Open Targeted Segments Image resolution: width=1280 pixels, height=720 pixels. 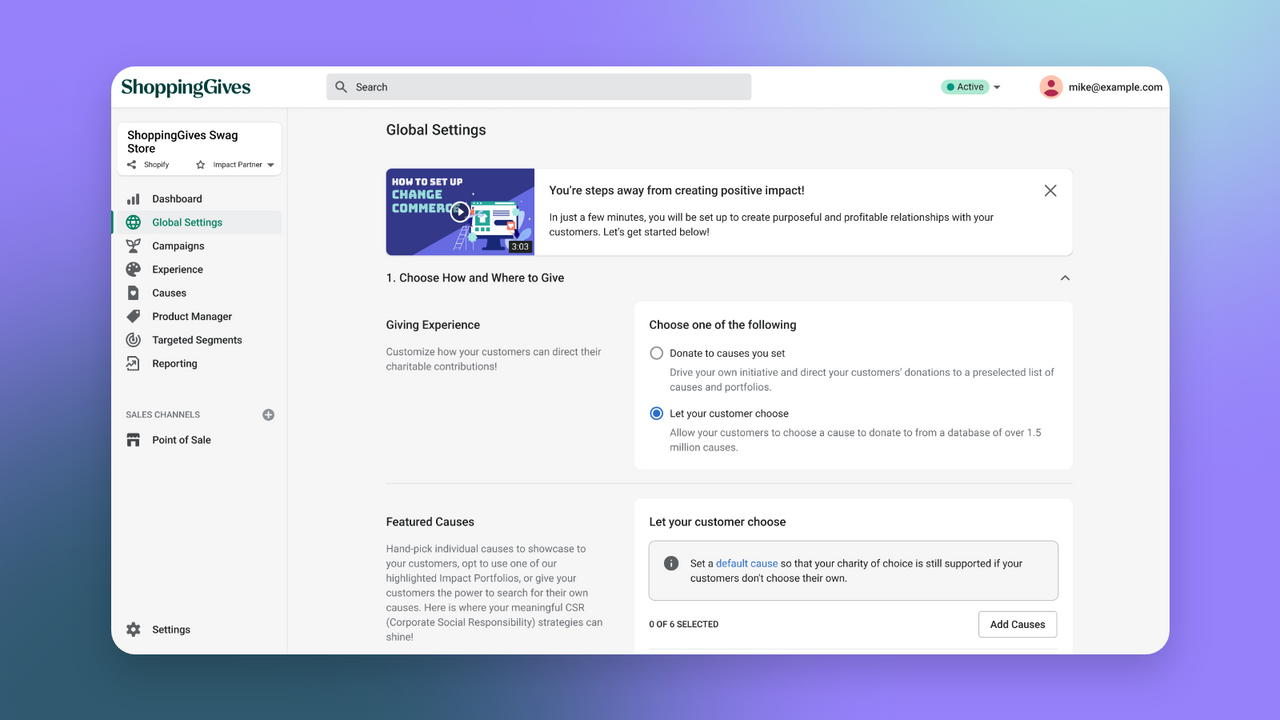[x=197, y=340]
